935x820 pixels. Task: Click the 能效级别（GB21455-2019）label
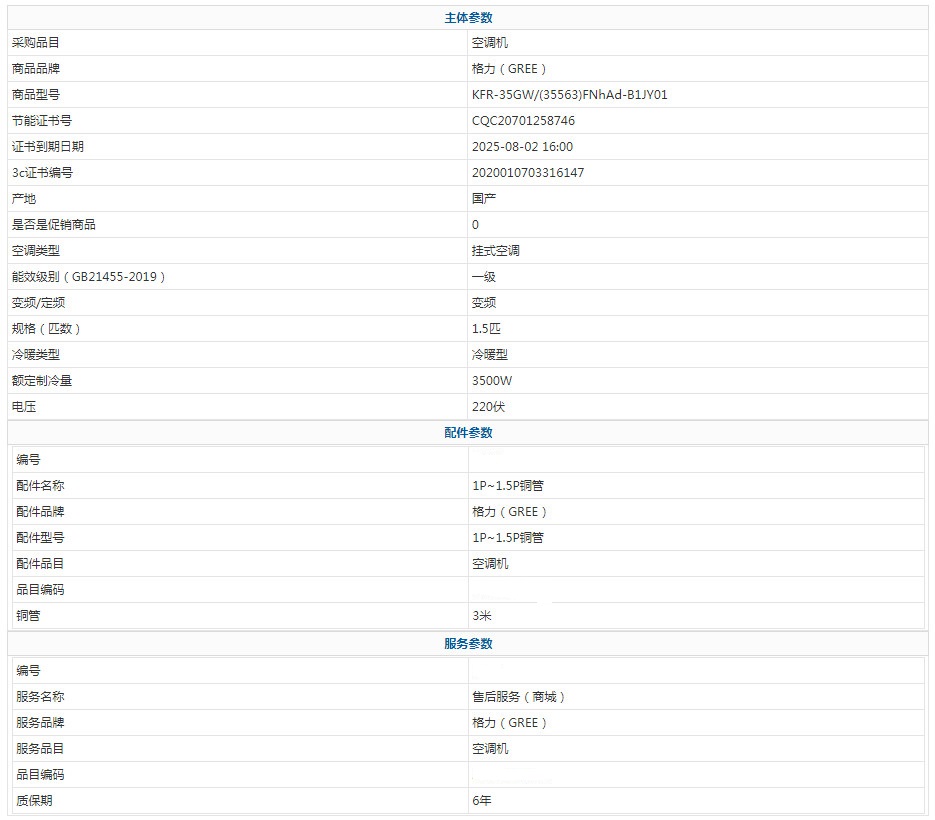click(89, 277)
